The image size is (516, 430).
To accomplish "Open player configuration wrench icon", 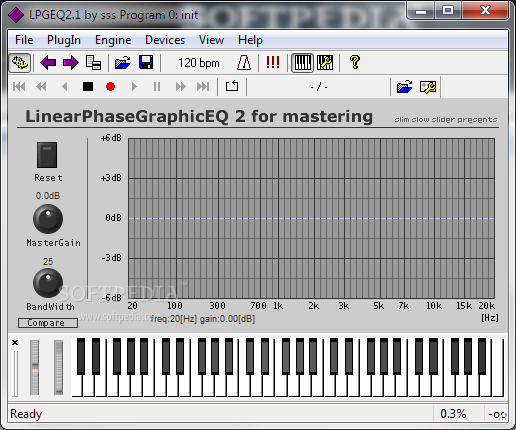I will (428, 87).
